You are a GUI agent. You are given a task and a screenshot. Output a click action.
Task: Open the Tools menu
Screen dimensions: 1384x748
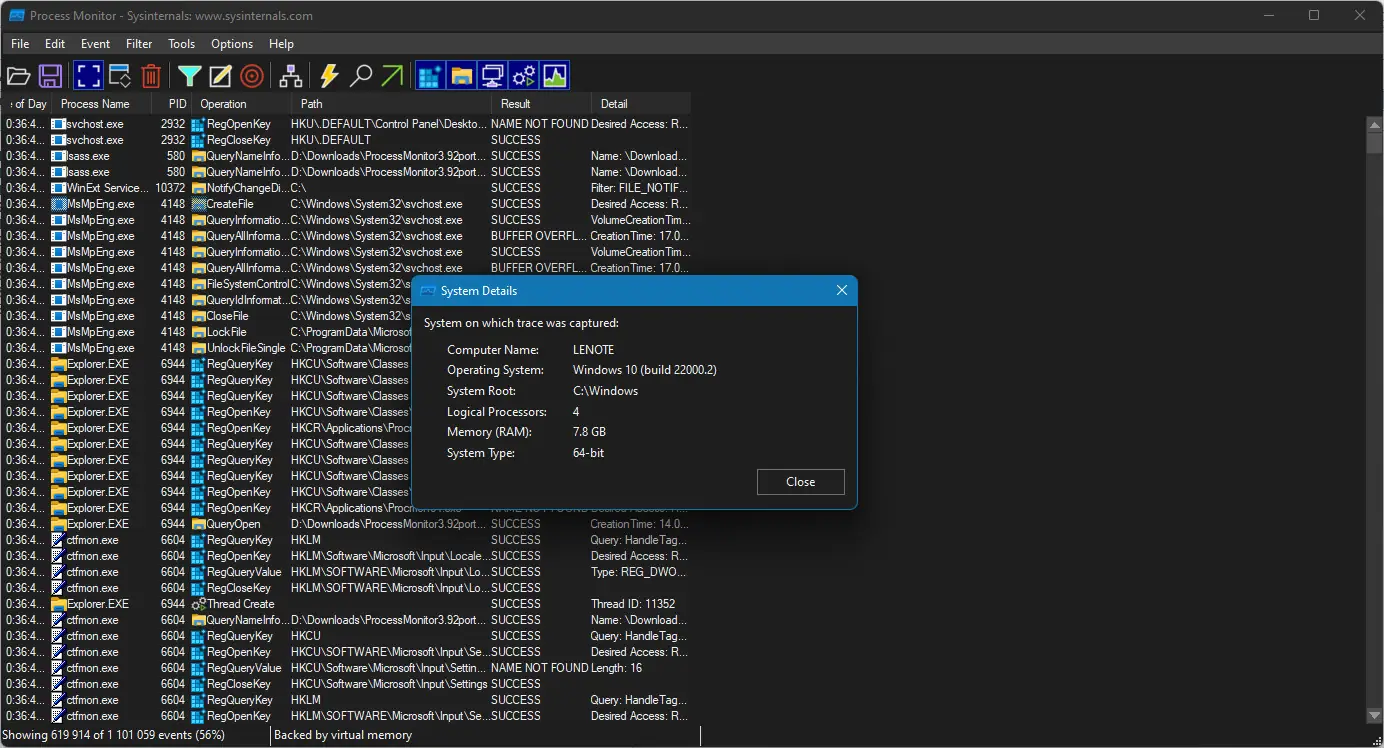(182, 44)
